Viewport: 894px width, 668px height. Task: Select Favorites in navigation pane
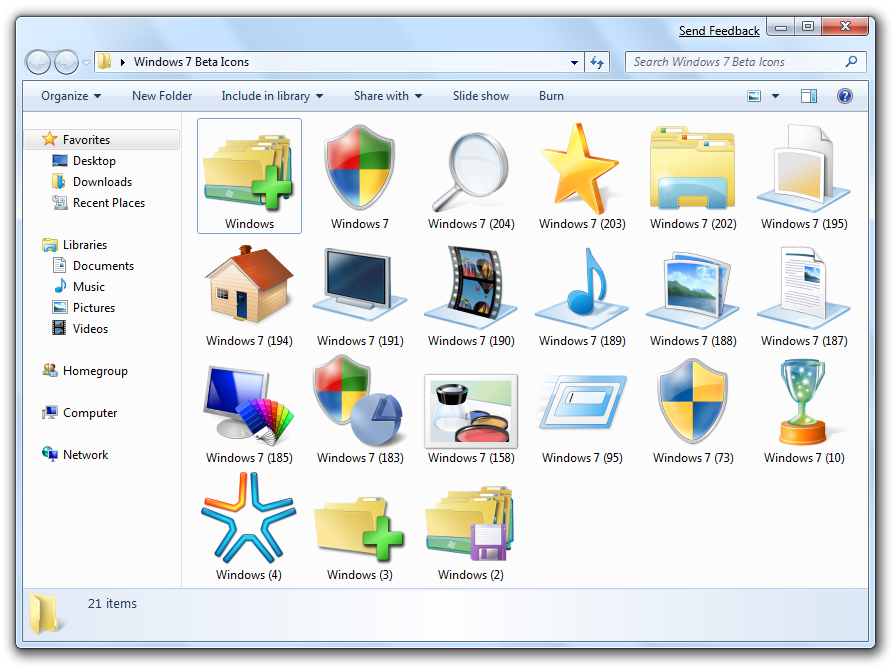(101, 140)
